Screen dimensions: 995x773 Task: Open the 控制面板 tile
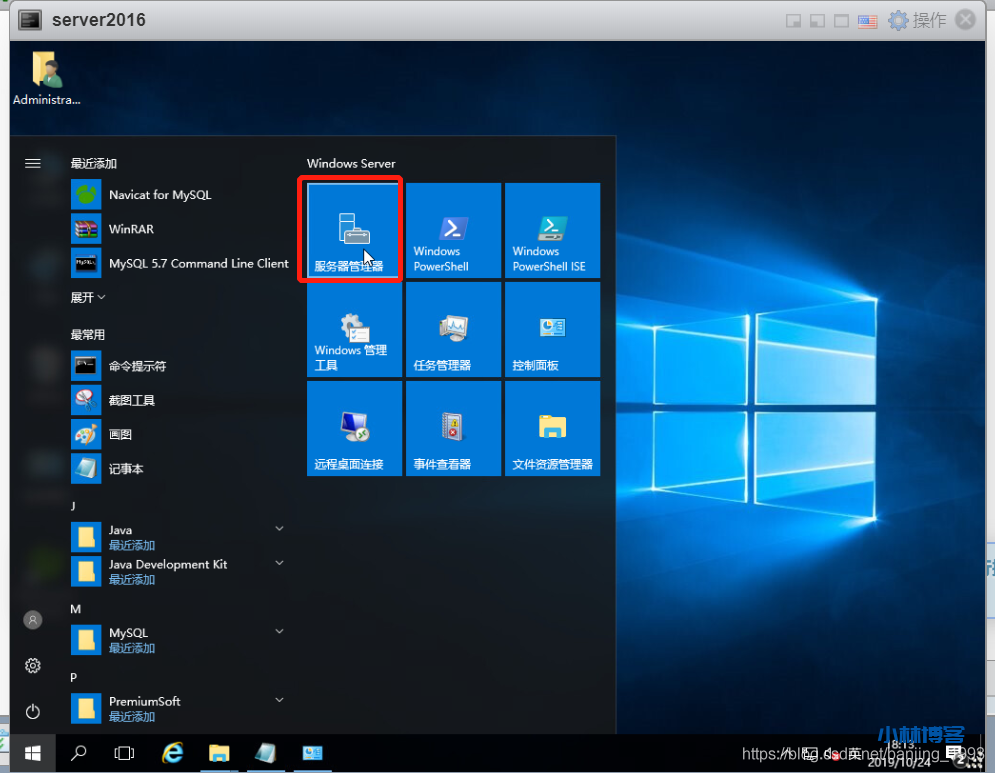(x=552, y=329)
